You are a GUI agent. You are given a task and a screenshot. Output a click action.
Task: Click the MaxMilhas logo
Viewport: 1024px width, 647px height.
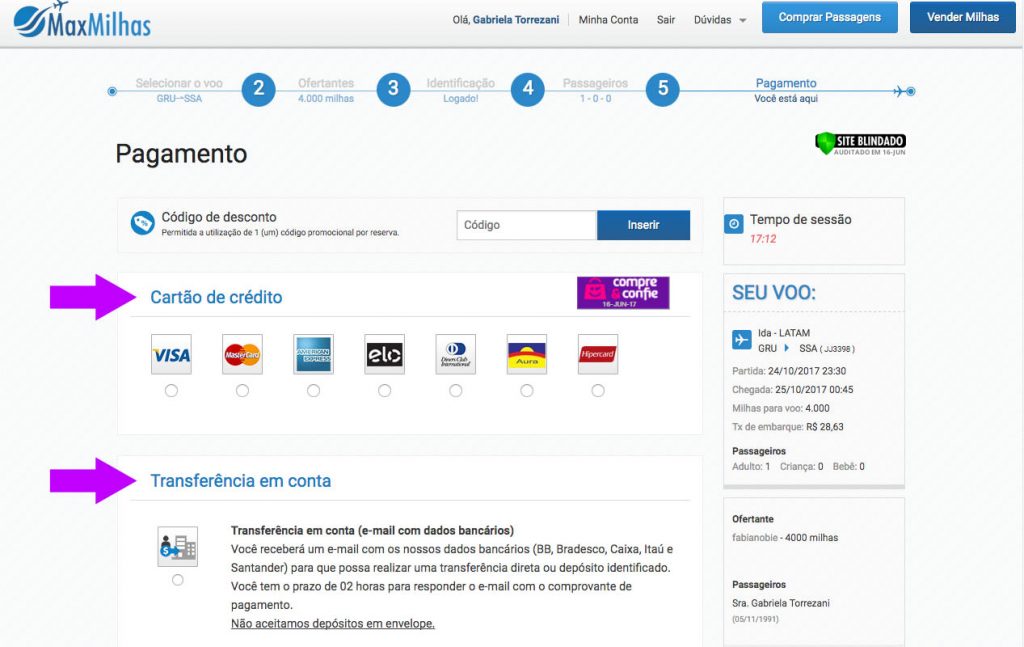(82, 20)
